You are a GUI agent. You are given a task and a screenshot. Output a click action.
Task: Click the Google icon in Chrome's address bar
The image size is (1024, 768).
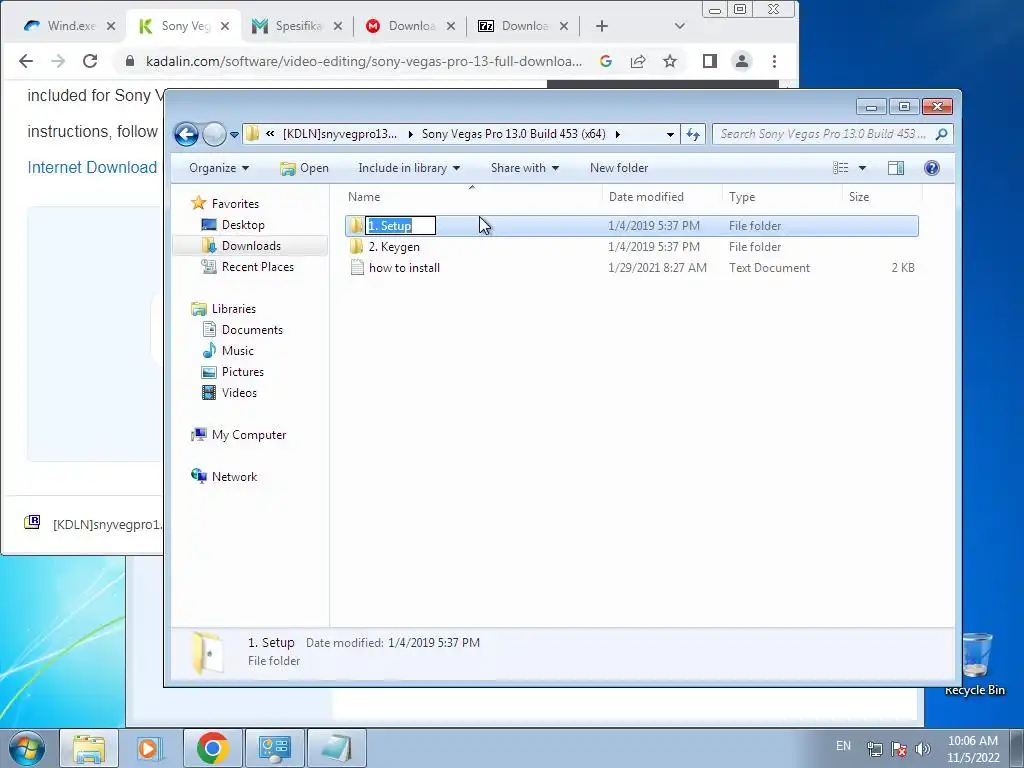click(x=606, y=61)
